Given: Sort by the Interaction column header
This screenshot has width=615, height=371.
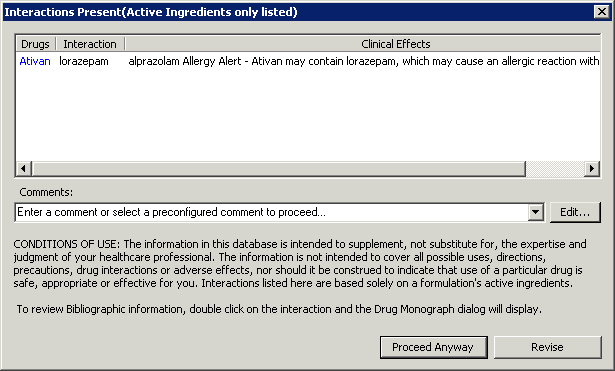Looking at the screenshot, I should click(x=90, y=44).
